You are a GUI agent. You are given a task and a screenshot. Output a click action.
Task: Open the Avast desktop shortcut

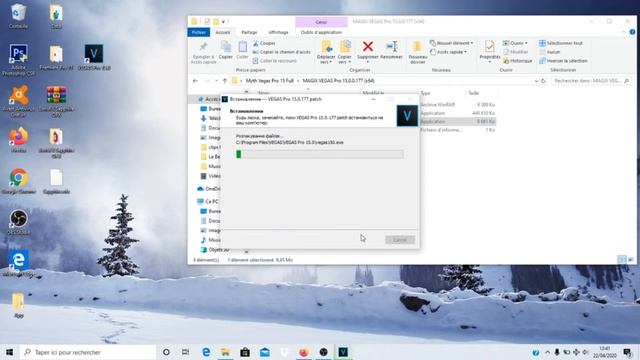pos(18,101)
